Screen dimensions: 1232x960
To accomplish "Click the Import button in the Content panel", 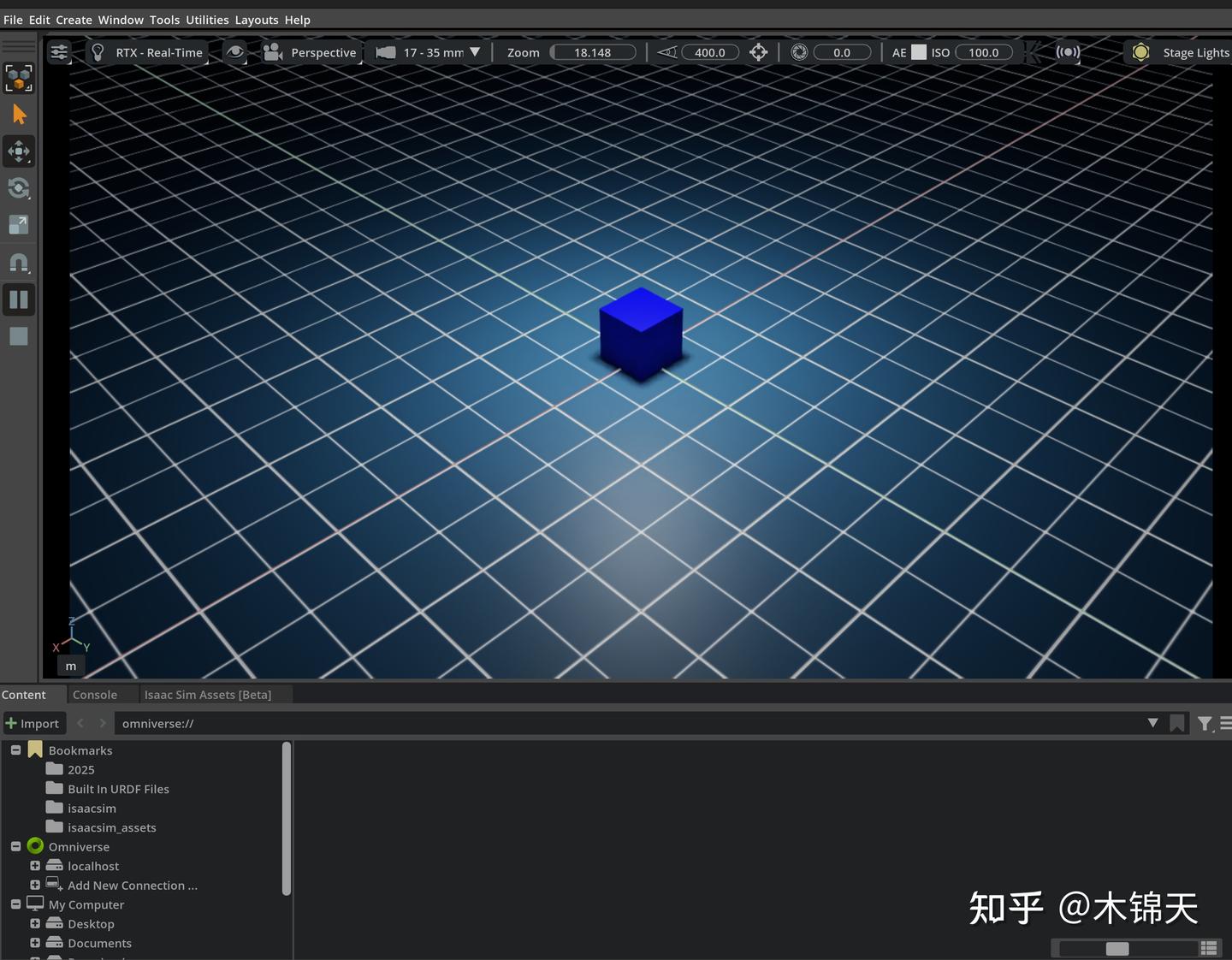I will click(33, 723).
